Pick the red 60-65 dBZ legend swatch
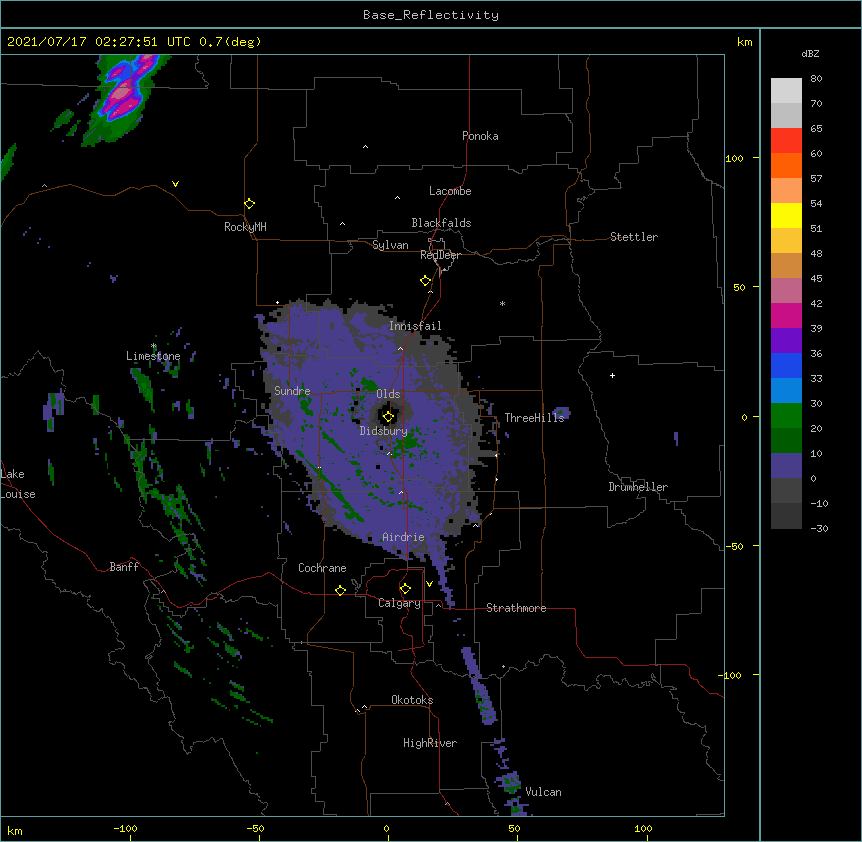 pos(786,140)
